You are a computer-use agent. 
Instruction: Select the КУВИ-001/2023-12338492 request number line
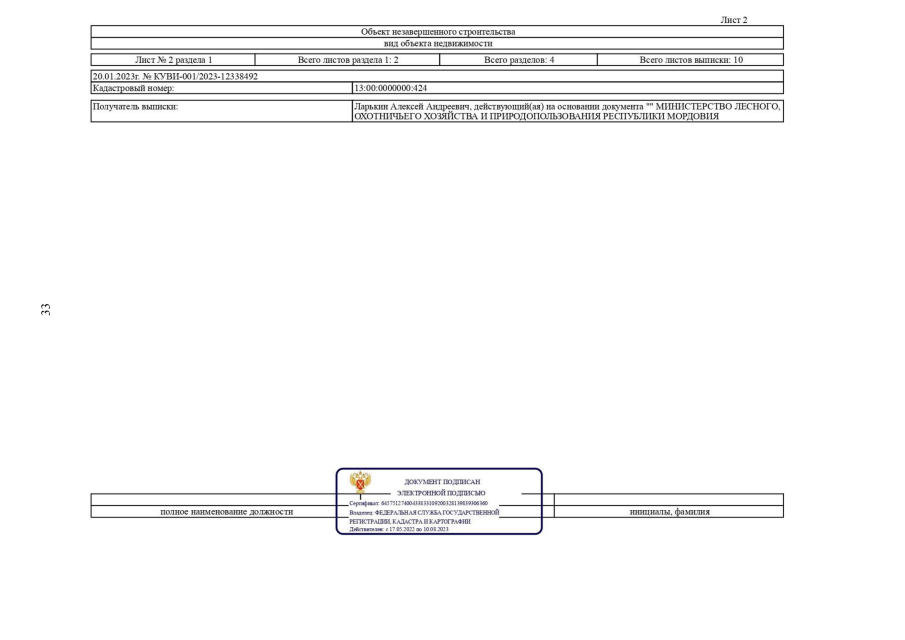[x=175, y=76]
